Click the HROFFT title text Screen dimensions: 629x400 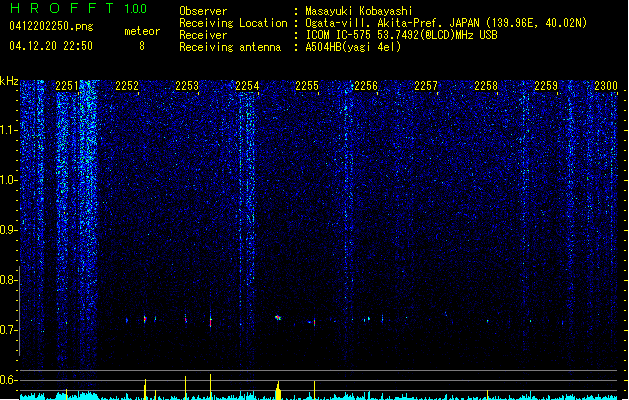click(x=62, y=8)
